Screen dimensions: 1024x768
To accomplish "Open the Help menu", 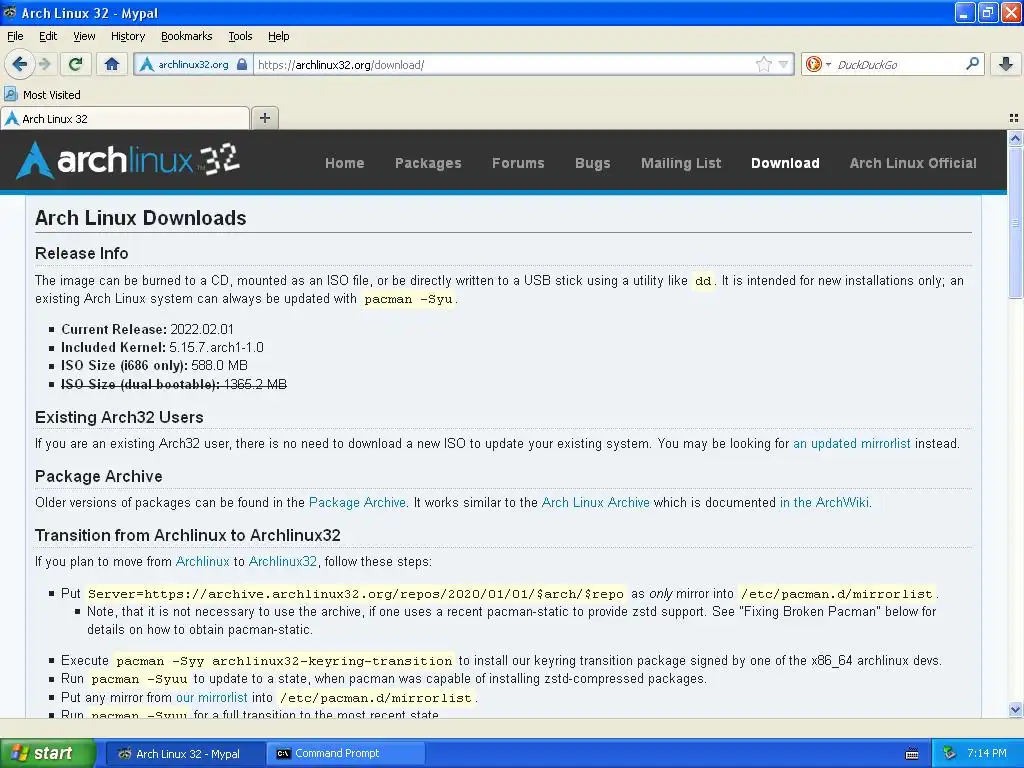I will click(278, 36).
